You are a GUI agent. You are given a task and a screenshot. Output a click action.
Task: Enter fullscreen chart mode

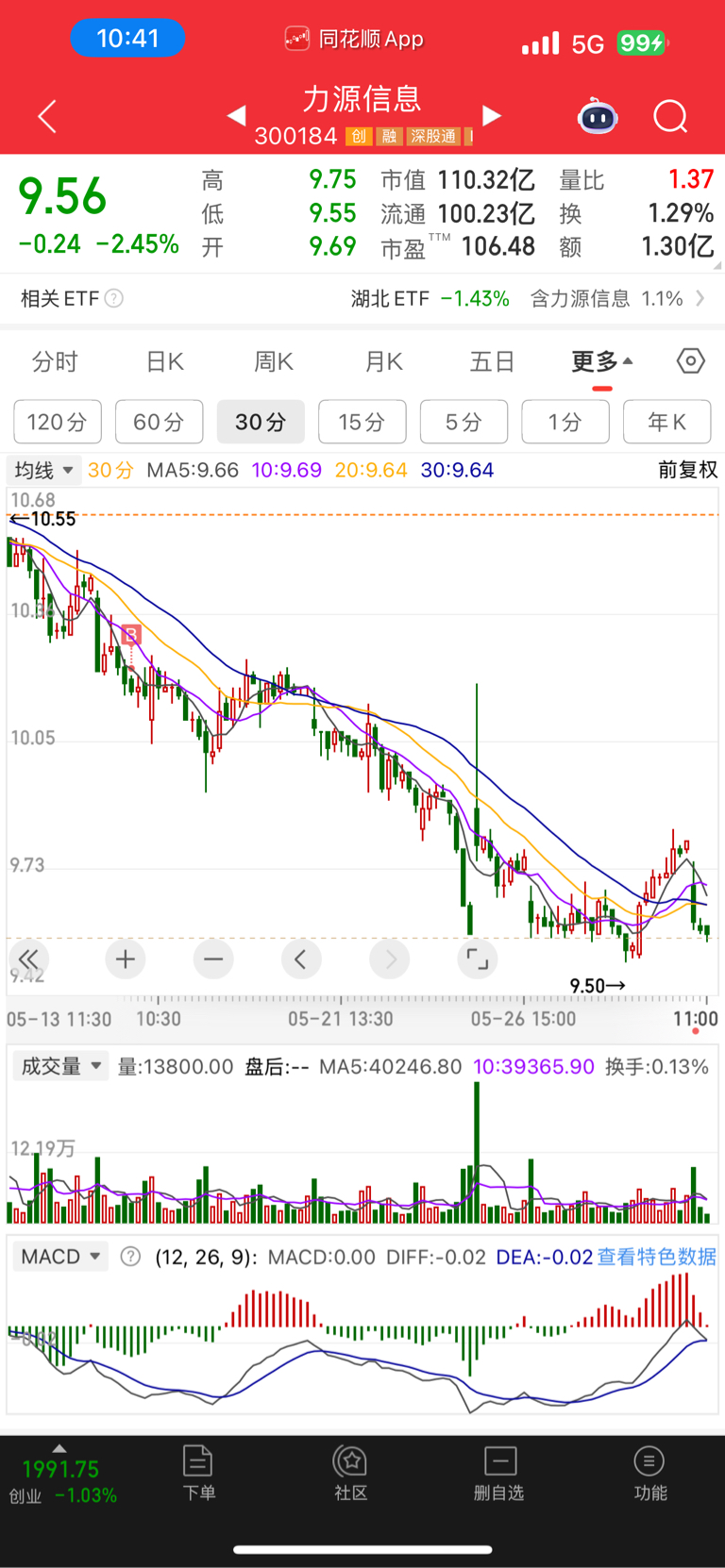click(478, 959)
